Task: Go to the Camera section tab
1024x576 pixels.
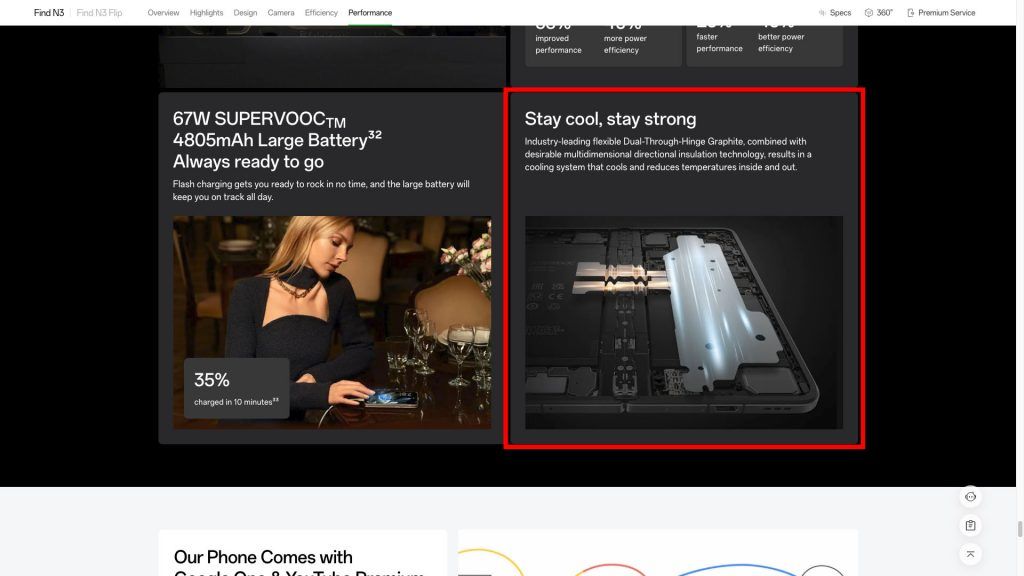Action: point(281,13)
